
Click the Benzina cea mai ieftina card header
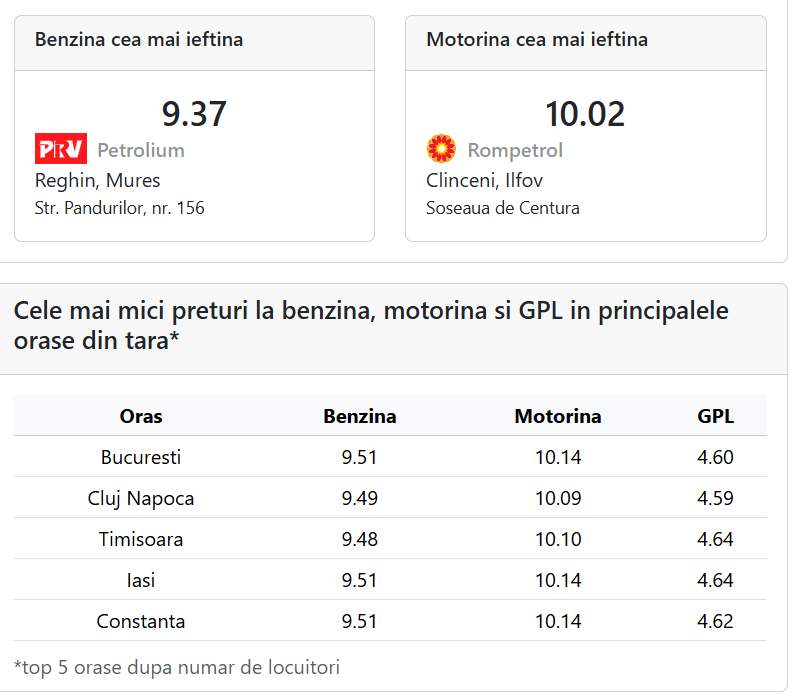(194, 43)
